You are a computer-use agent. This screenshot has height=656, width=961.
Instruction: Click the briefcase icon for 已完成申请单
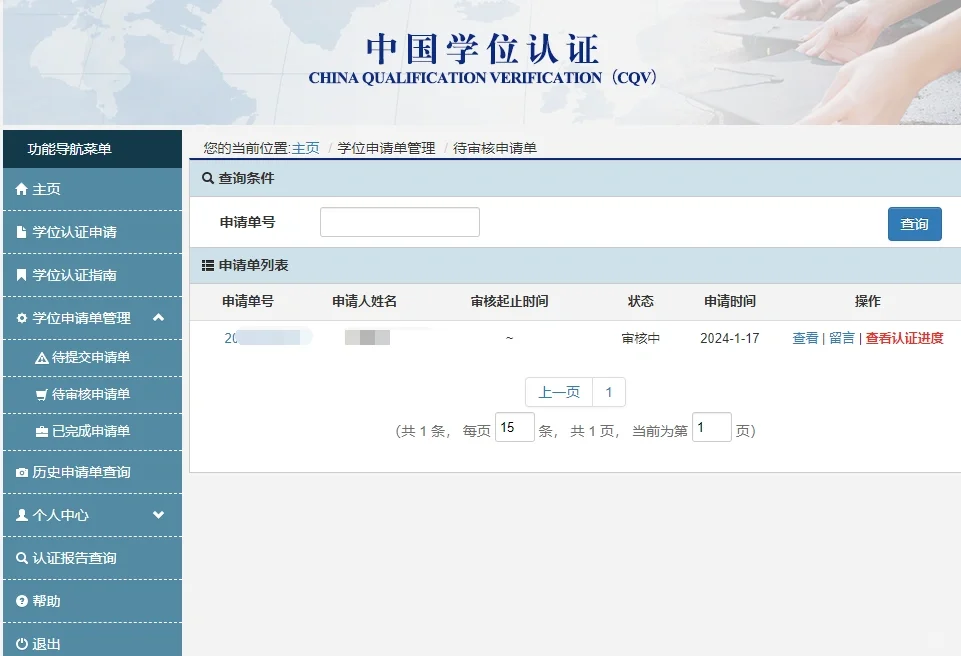[42, 432]
